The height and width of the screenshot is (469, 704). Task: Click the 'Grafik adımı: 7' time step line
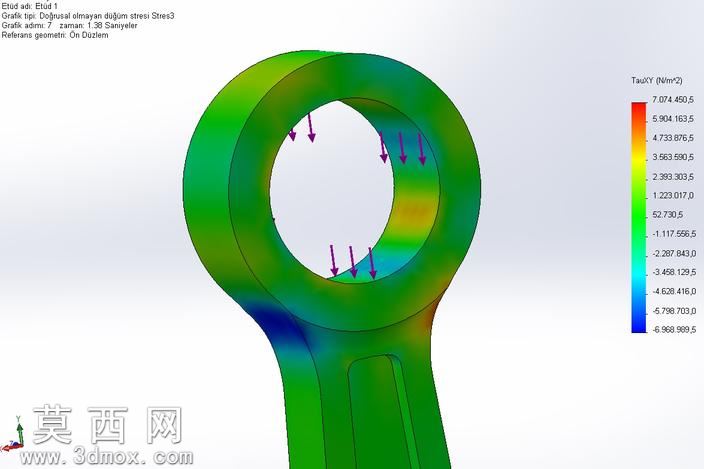pos(69,25)
